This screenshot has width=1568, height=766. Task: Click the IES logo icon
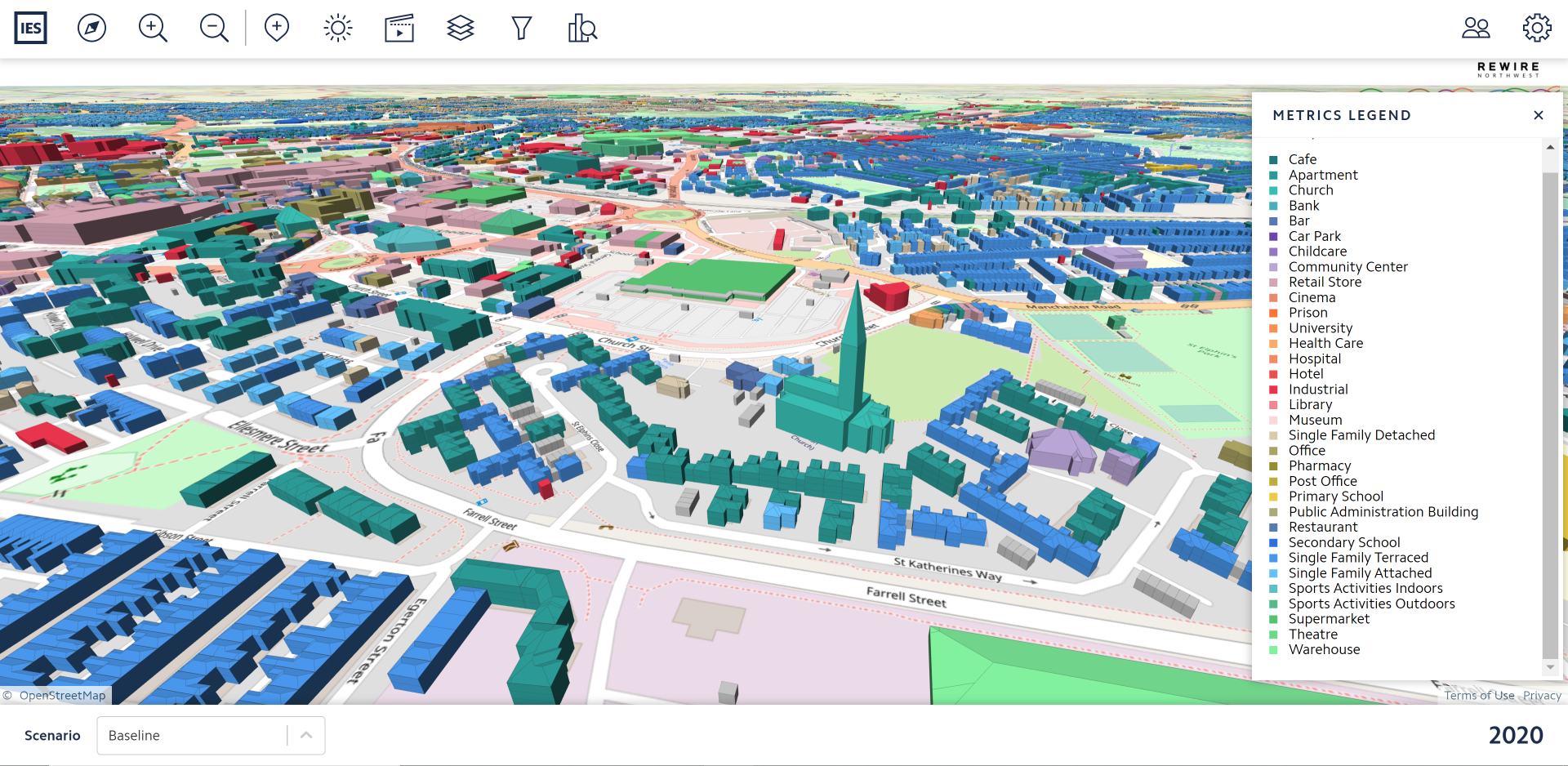coord(31,28)
